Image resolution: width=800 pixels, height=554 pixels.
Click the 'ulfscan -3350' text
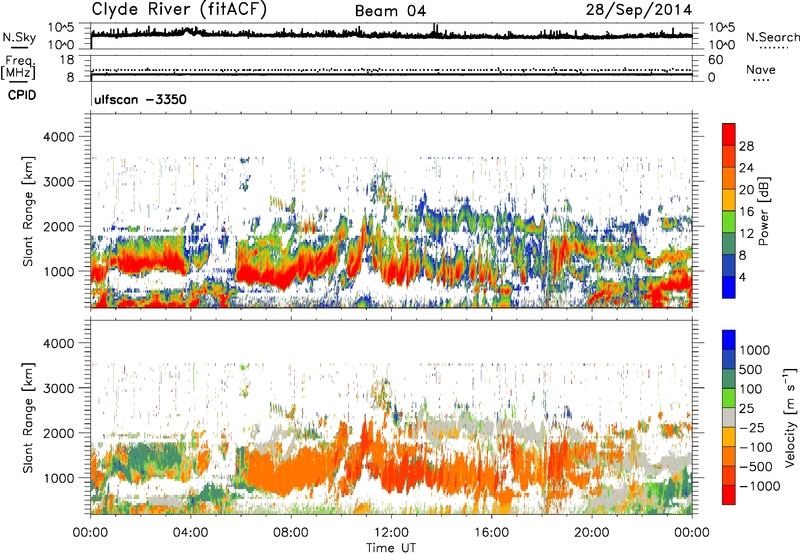[140, 99]
